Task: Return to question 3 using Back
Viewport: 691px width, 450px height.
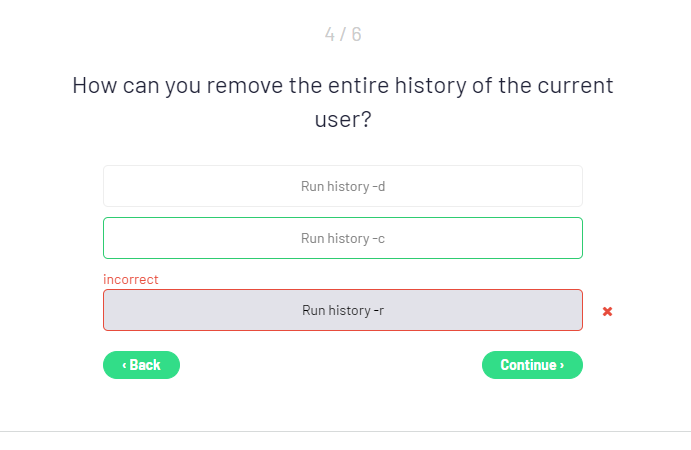Action: 141,365
